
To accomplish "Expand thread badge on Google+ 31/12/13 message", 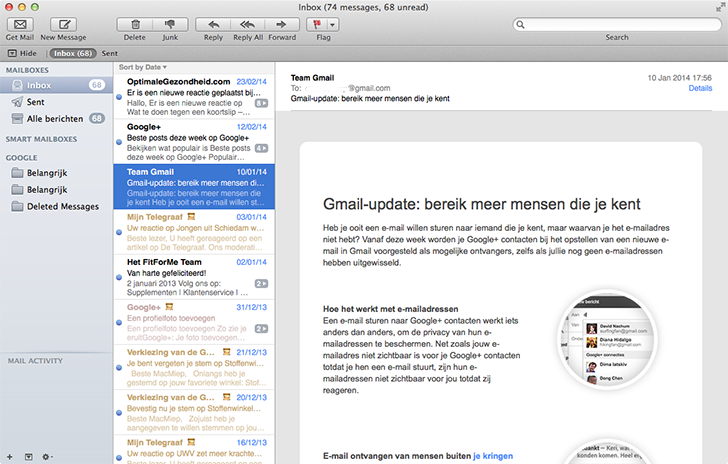I will [x=261, y=328].
